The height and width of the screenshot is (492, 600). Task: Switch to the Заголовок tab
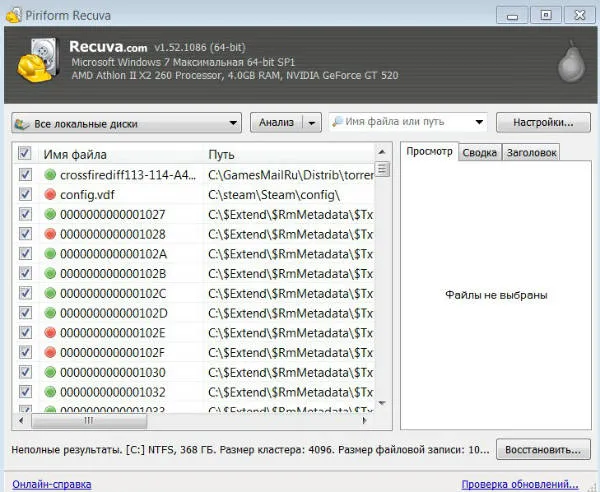(531, 153)
